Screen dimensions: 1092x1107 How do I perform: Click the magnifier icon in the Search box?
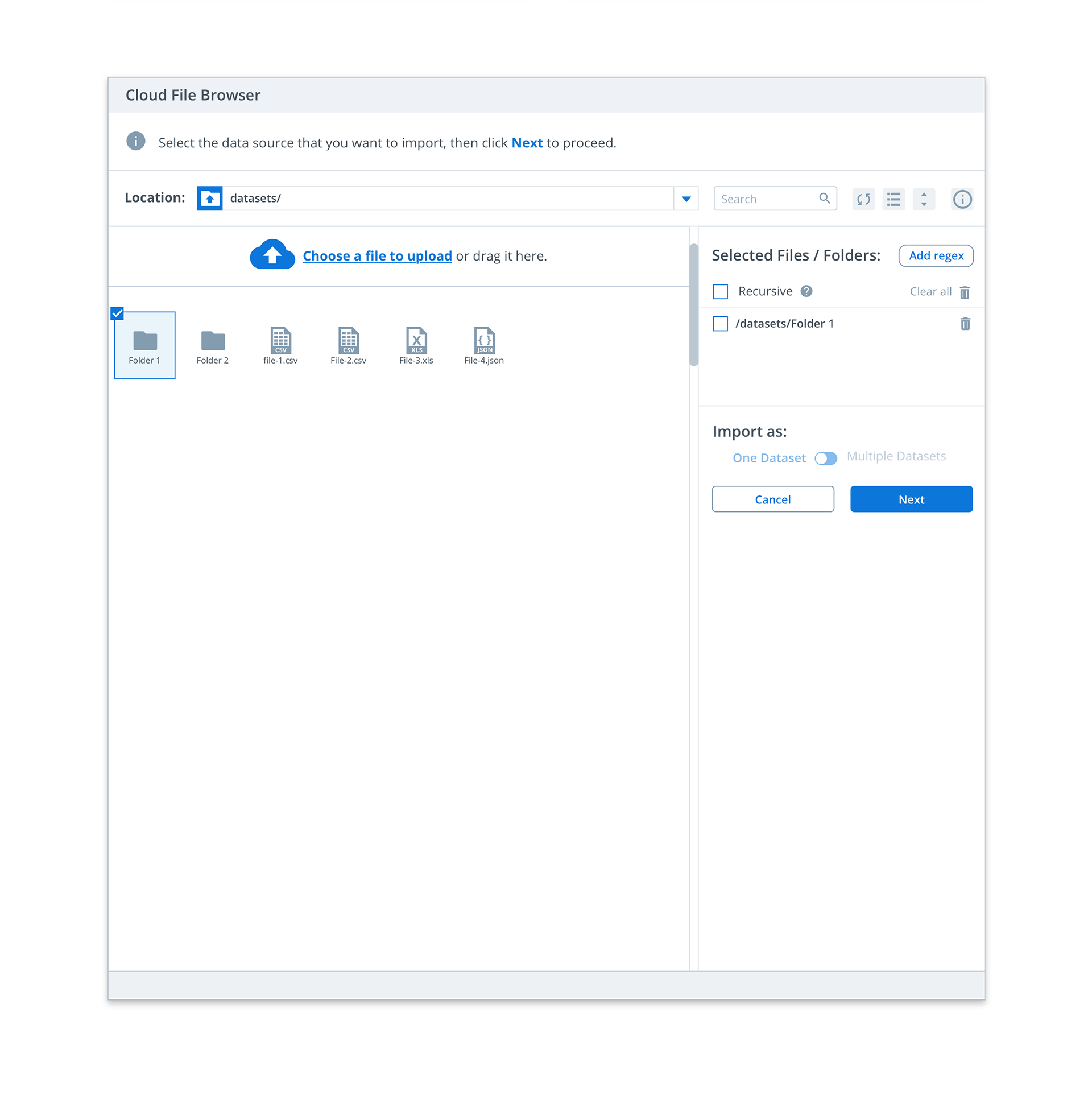point(824,199)
